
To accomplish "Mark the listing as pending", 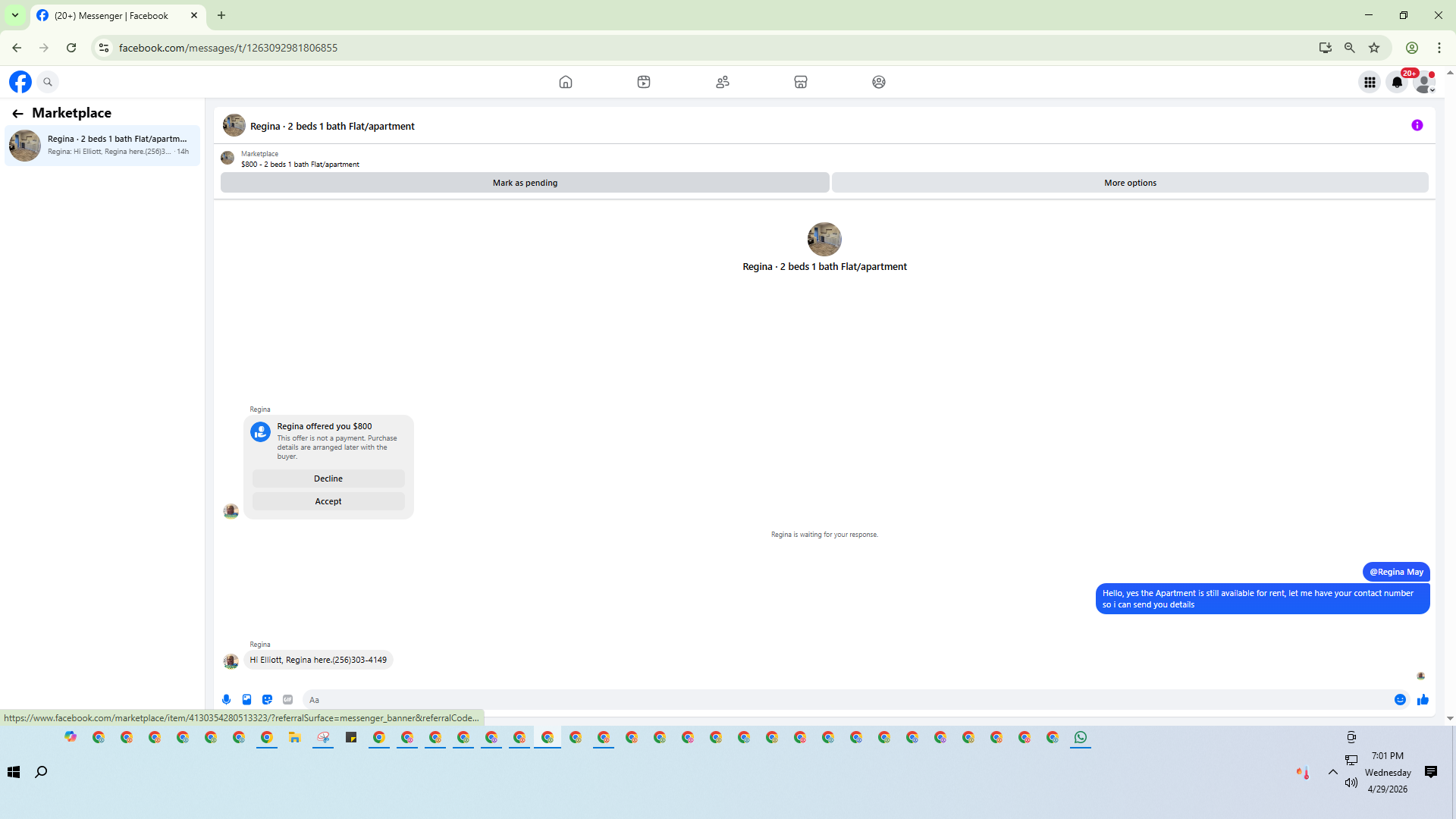I will (525, 183).
